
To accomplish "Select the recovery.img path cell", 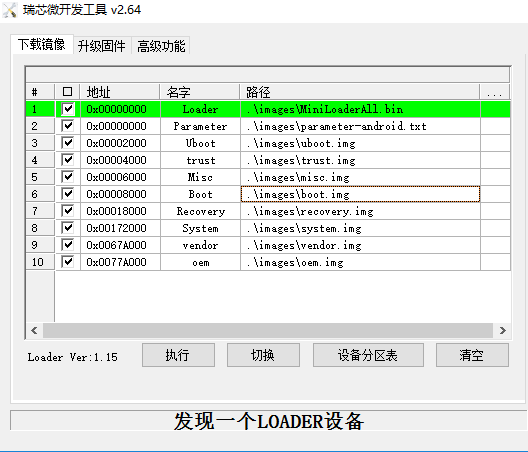I will [x=360, y=211].
